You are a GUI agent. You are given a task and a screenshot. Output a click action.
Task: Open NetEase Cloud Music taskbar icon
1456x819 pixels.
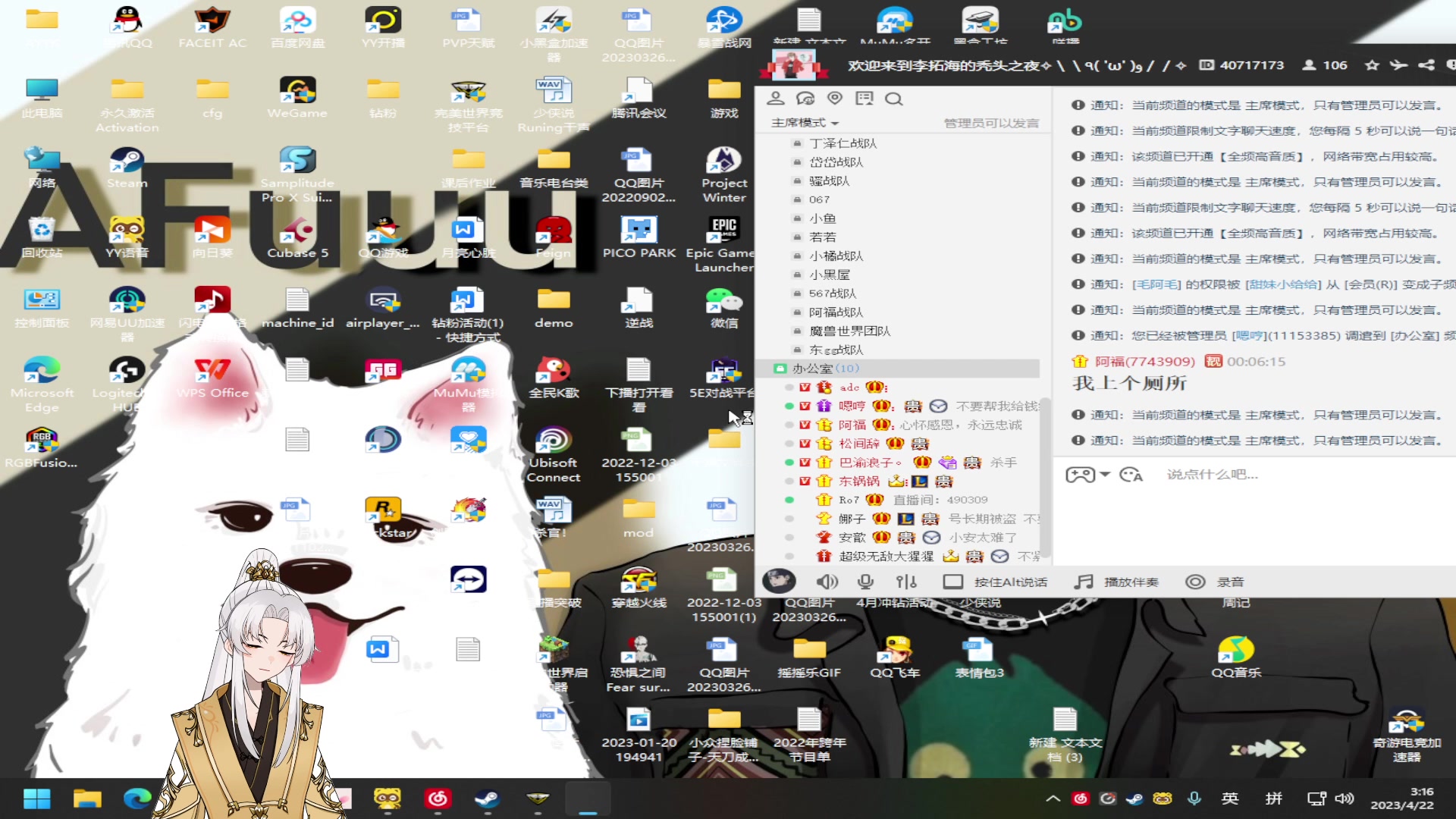438,799
